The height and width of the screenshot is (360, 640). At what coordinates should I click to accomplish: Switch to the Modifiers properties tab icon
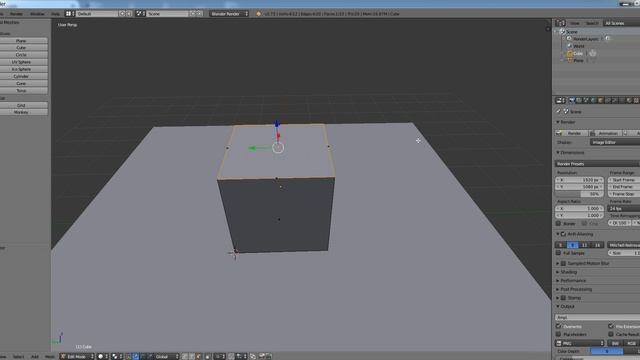coord(615,100)
